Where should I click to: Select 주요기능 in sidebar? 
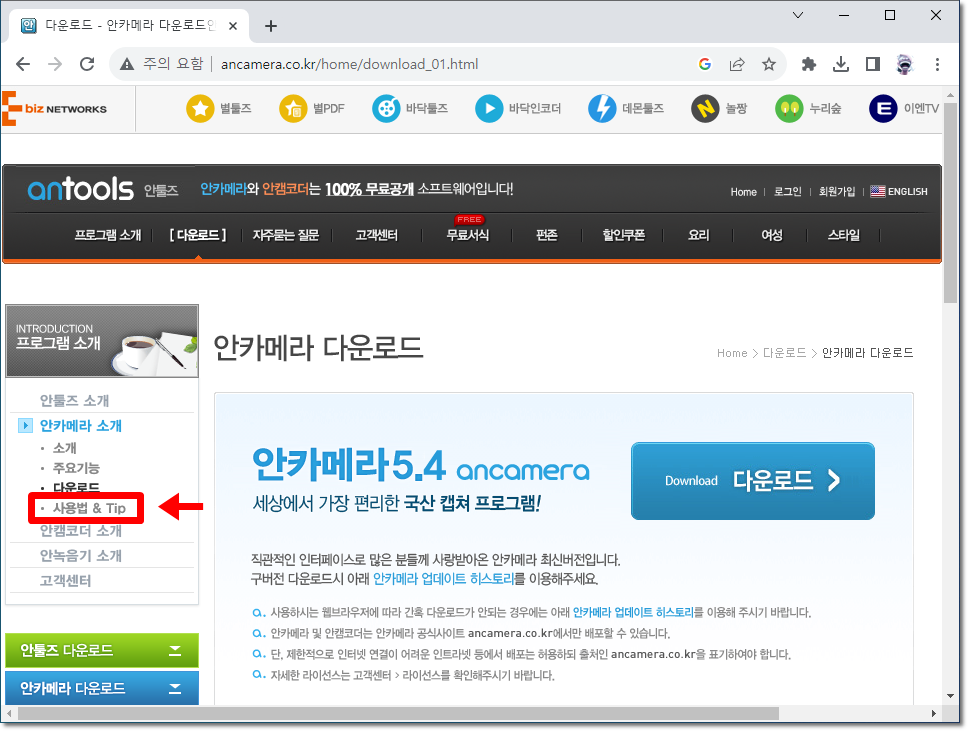click(x=76, y=468)
